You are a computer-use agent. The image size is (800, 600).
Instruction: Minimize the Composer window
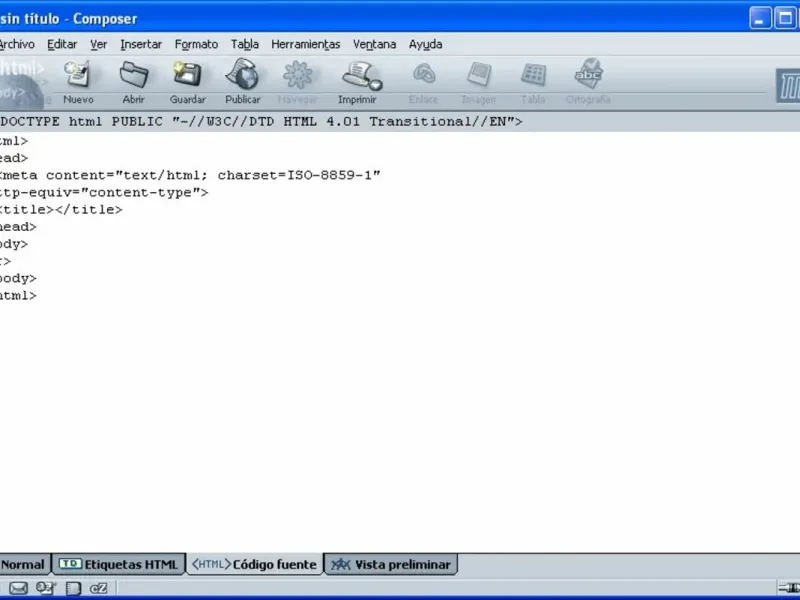[760, 18]
